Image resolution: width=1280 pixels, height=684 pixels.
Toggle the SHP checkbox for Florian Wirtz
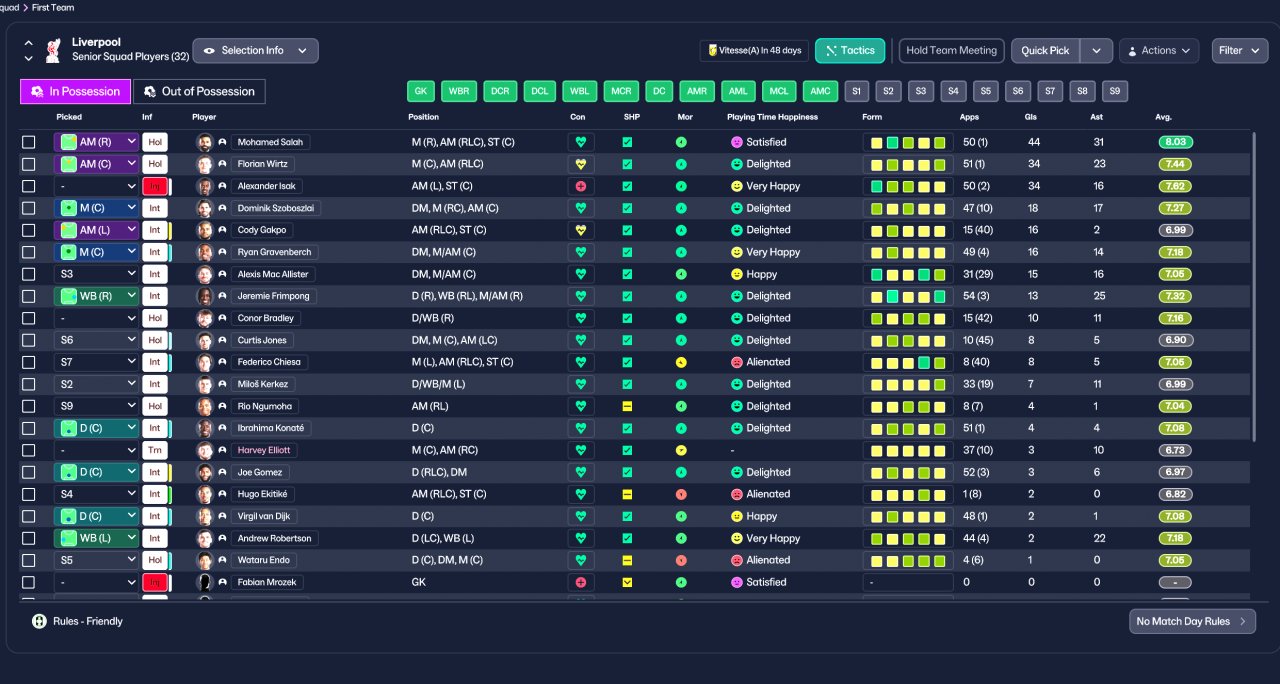pyautogui.click(x=627, y=164)
